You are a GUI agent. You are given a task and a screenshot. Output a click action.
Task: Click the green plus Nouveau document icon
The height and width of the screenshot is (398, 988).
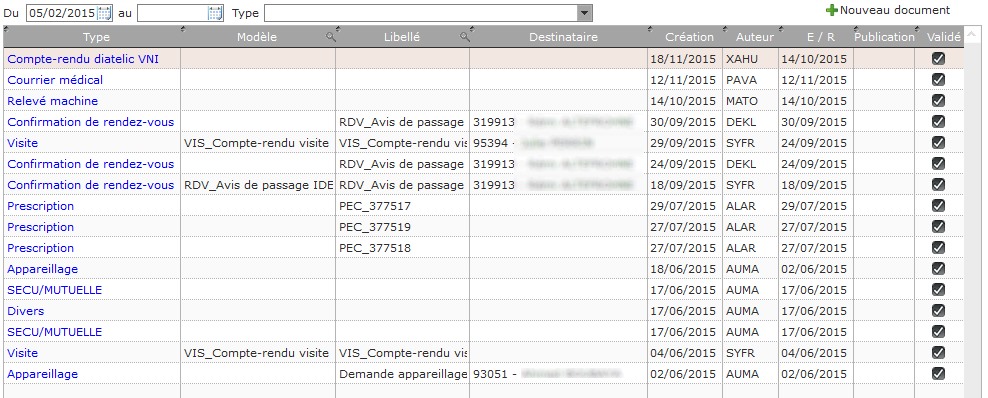[x=832, y=10]
